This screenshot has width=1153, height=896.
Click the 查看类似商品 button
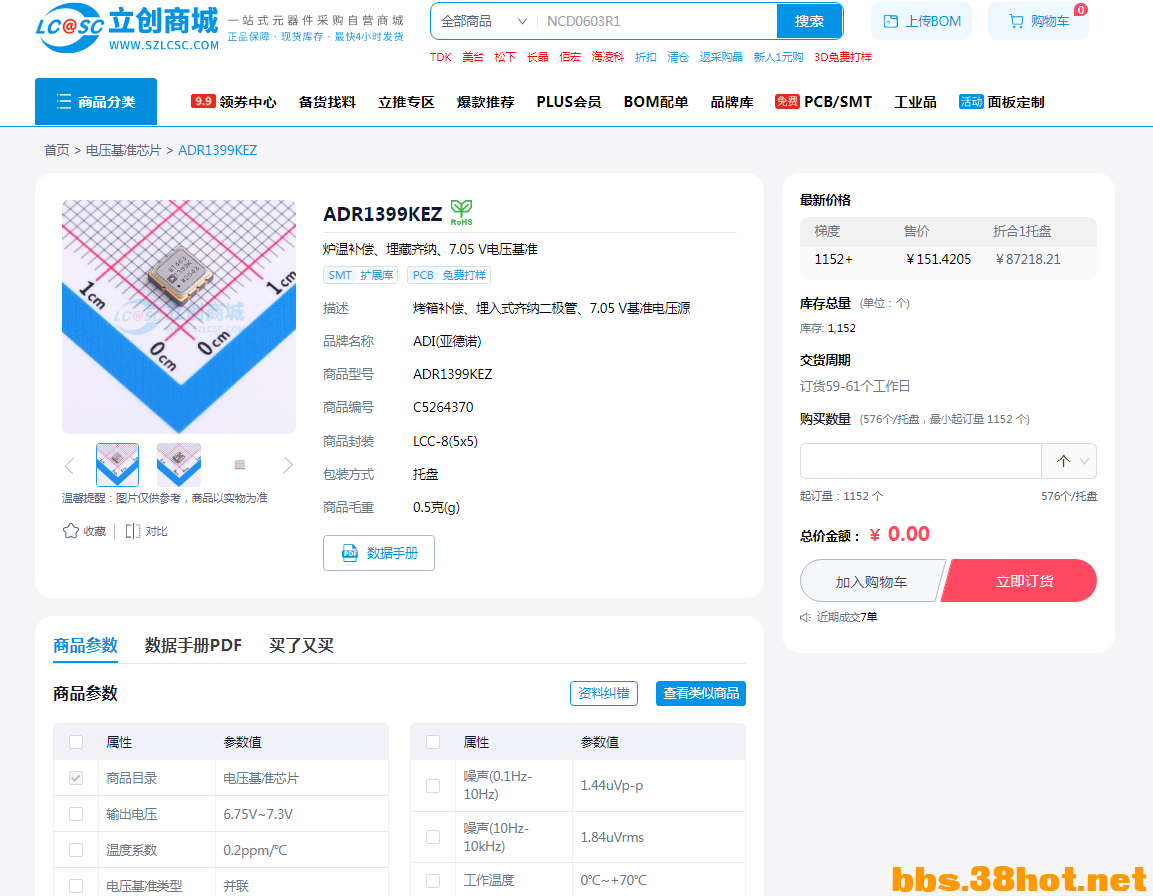click(701, 693)
